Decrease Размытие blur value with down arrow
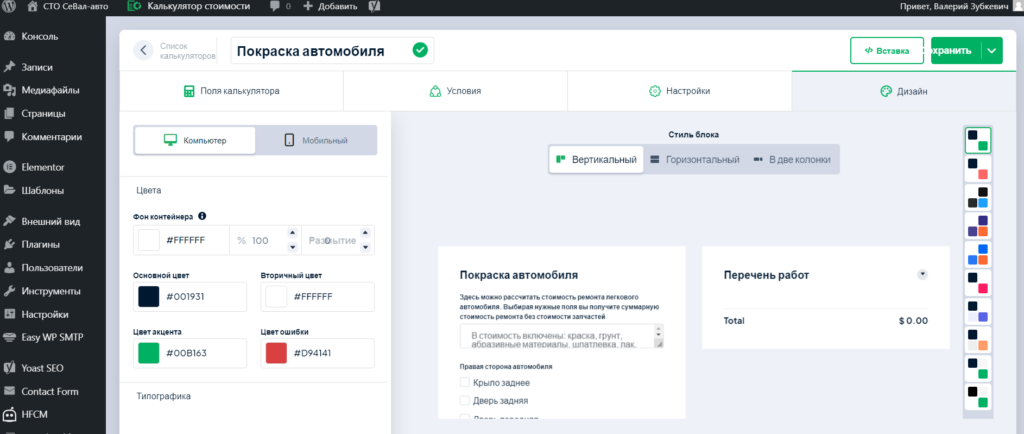 [365, 247]
